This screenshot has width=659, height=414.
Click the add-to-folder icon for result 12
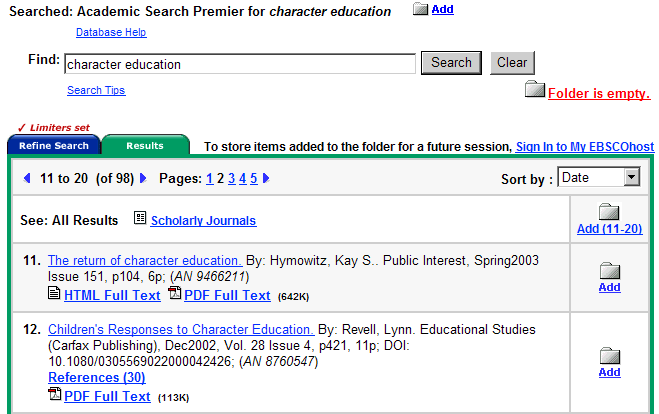point(609,355)
